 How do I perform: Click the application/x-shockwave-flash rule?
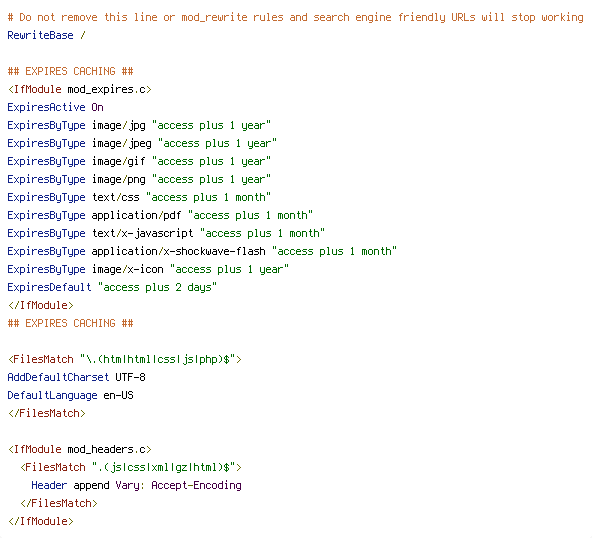click(202, 251)
